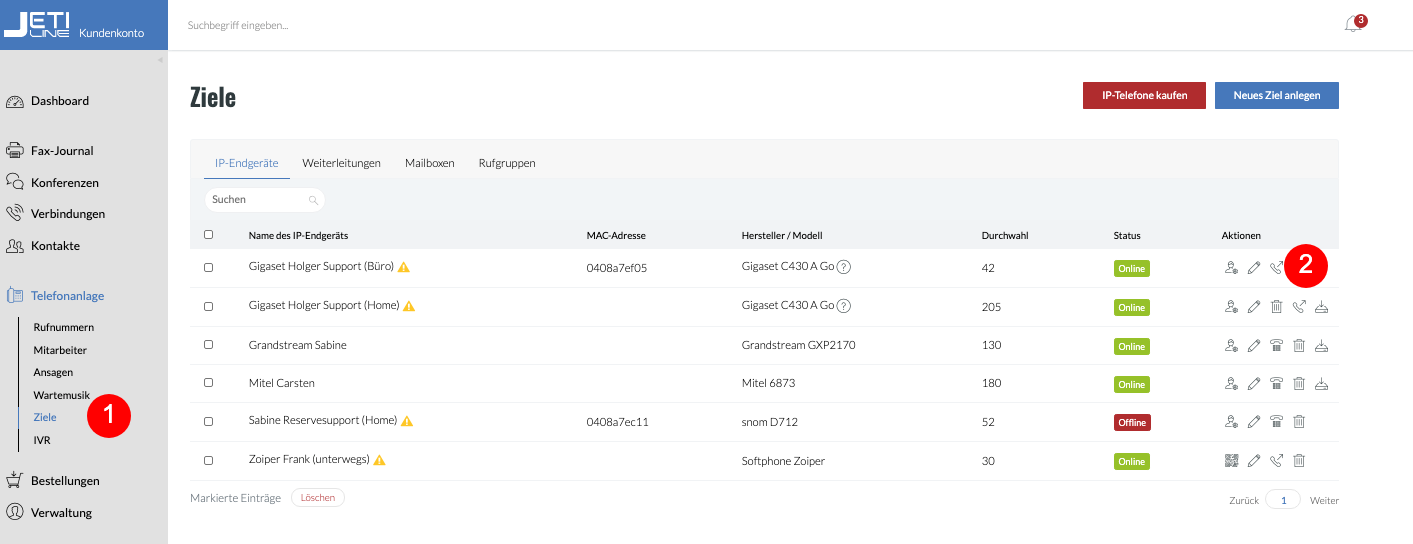Select the Sabine Reservesupport (Home) row checkbox
This screenshot has width=1413, height=544.
point(208,422)
